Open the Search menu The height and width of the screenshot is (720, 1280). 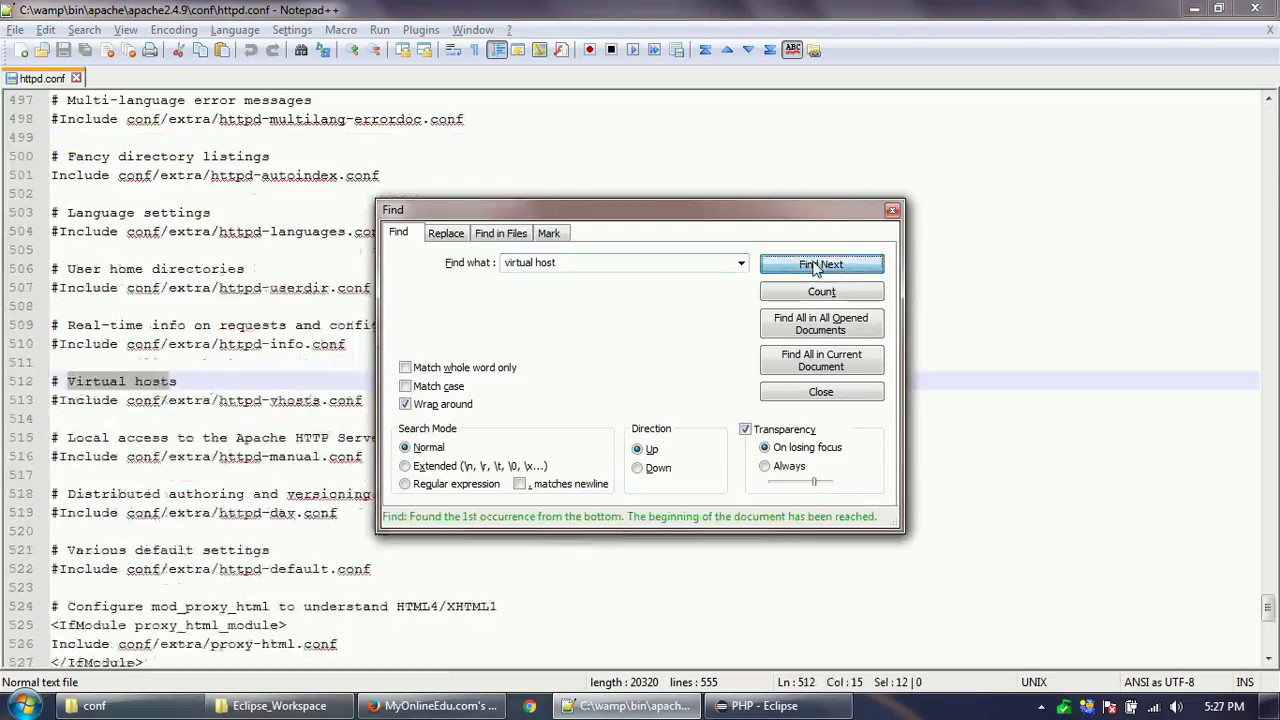coord(84,30)
